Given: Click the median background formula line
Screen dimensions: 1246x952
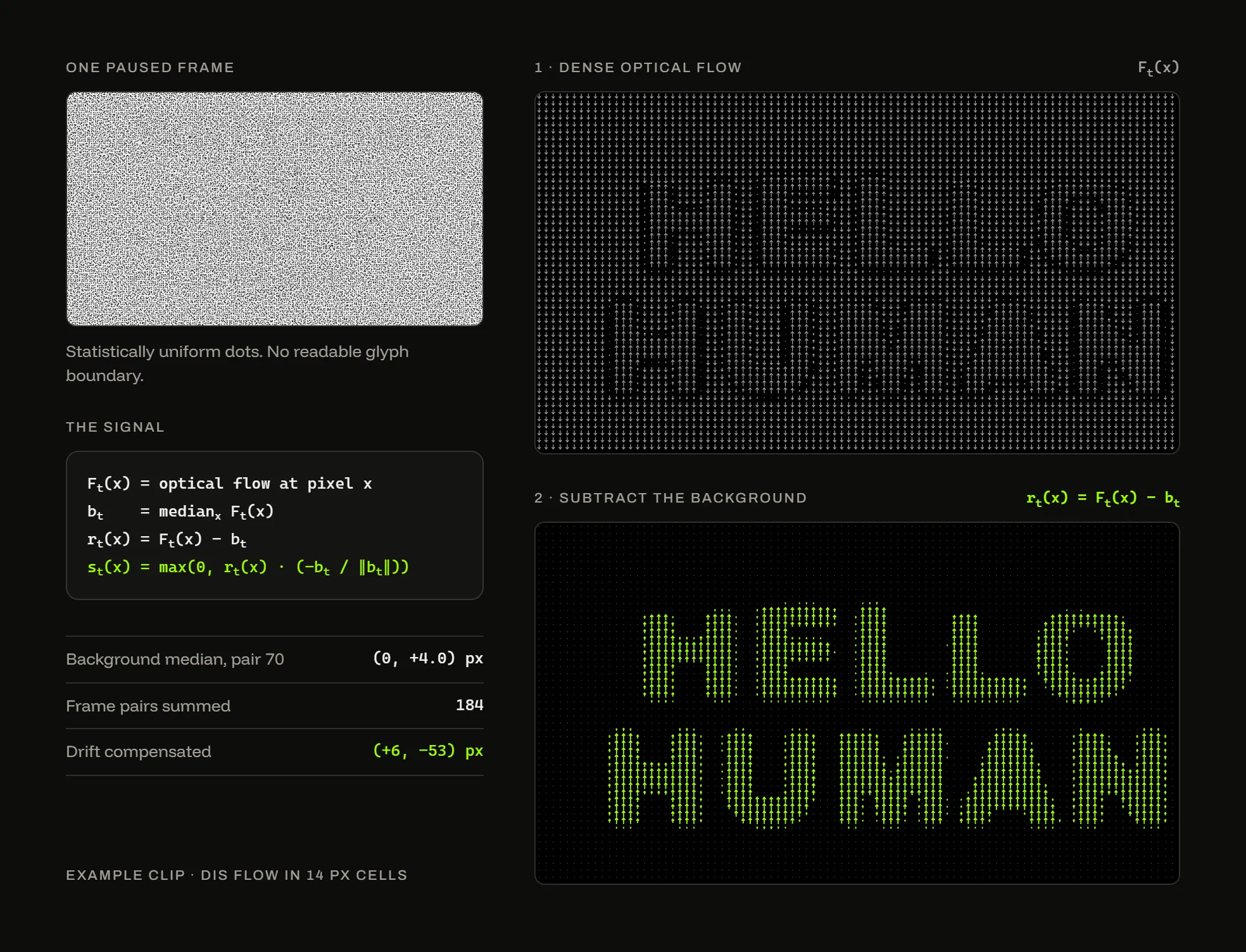Looking at the screenshot, I should 180,512.
